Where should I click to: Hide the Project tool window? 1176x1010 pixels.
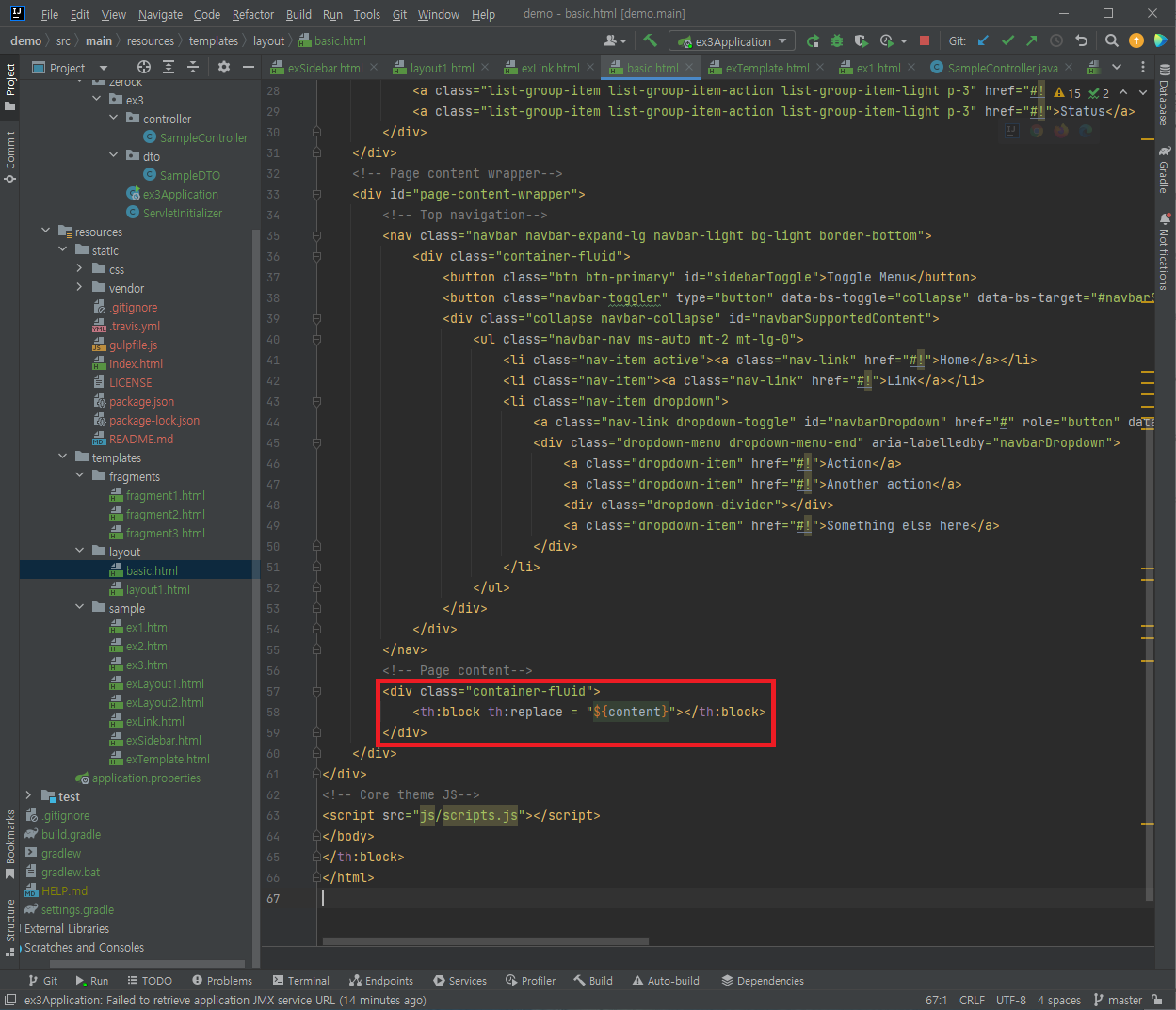249,67
